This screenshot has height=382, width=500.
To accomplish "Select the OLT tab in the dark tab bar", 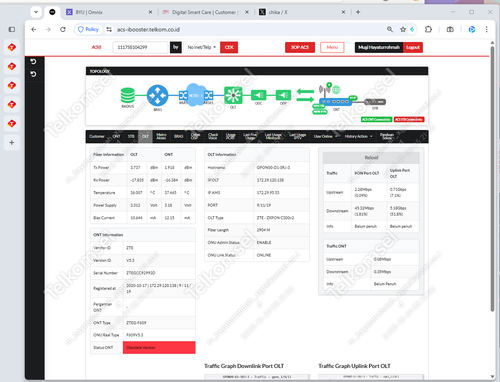I will (x=145, y=136).
